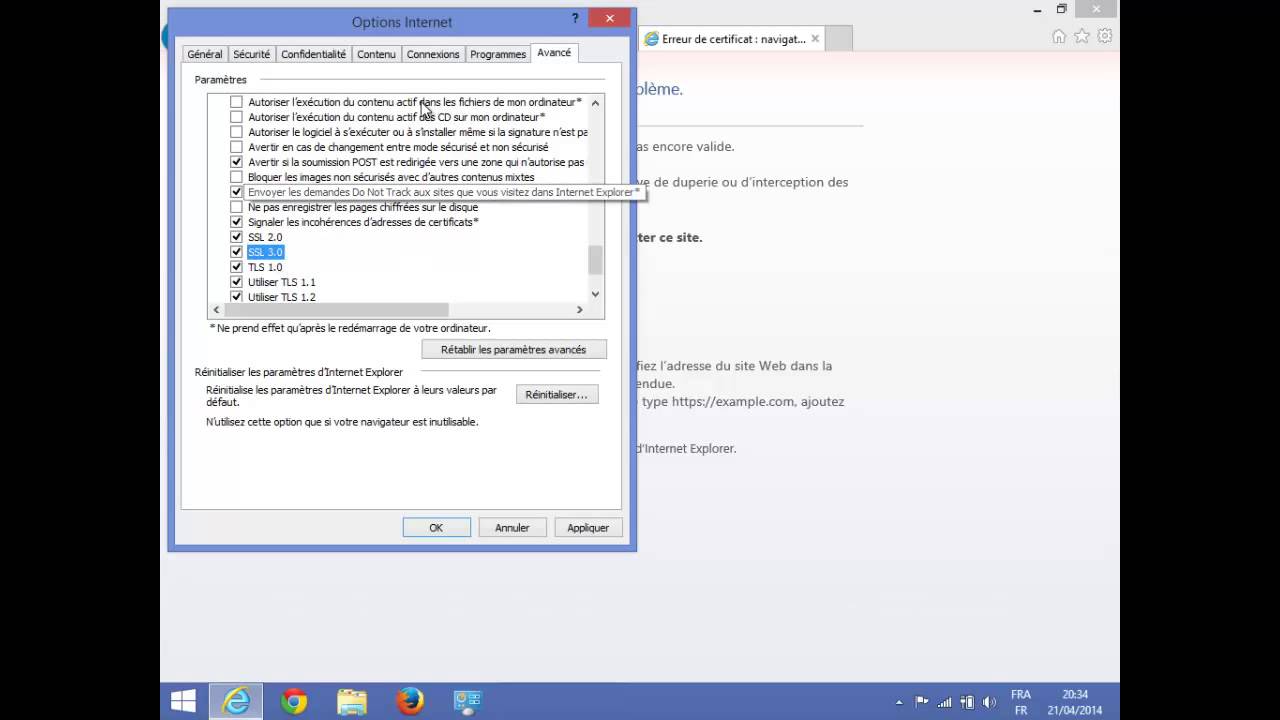Select the TLS 1.0 list item text
The image size is (1280, 720).
coord(265,267)
